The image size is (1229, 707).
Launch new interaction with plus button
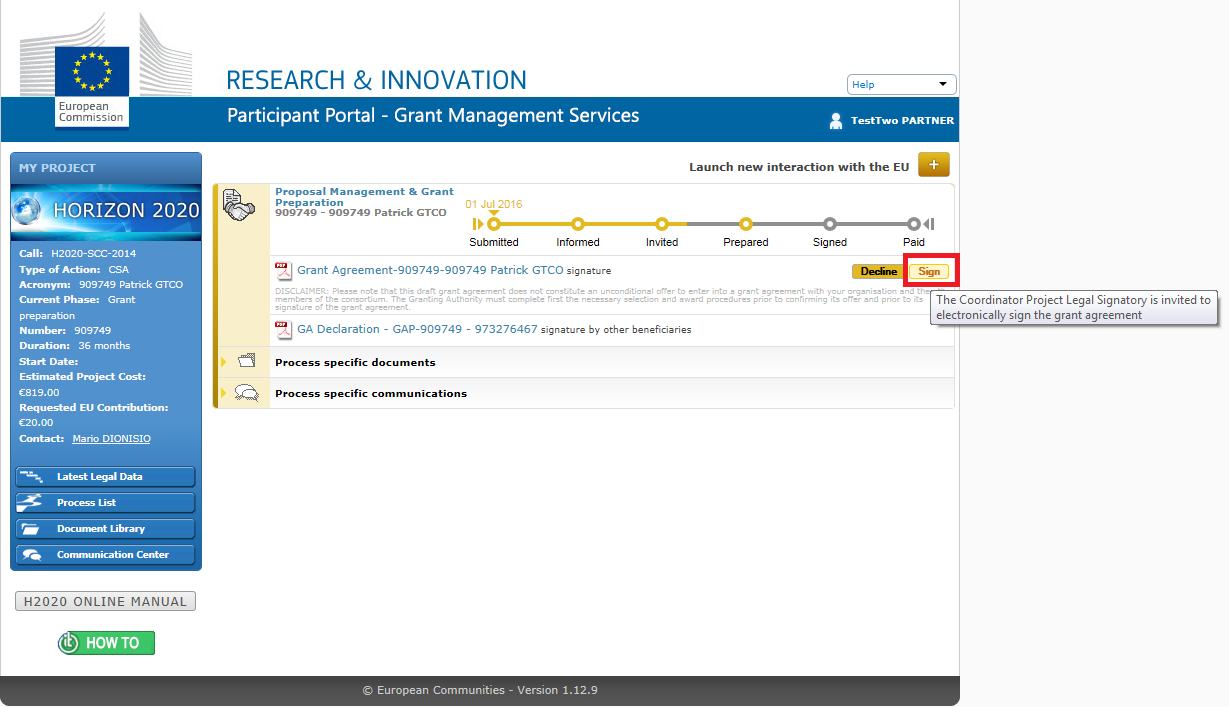click(x=933, y=165)
